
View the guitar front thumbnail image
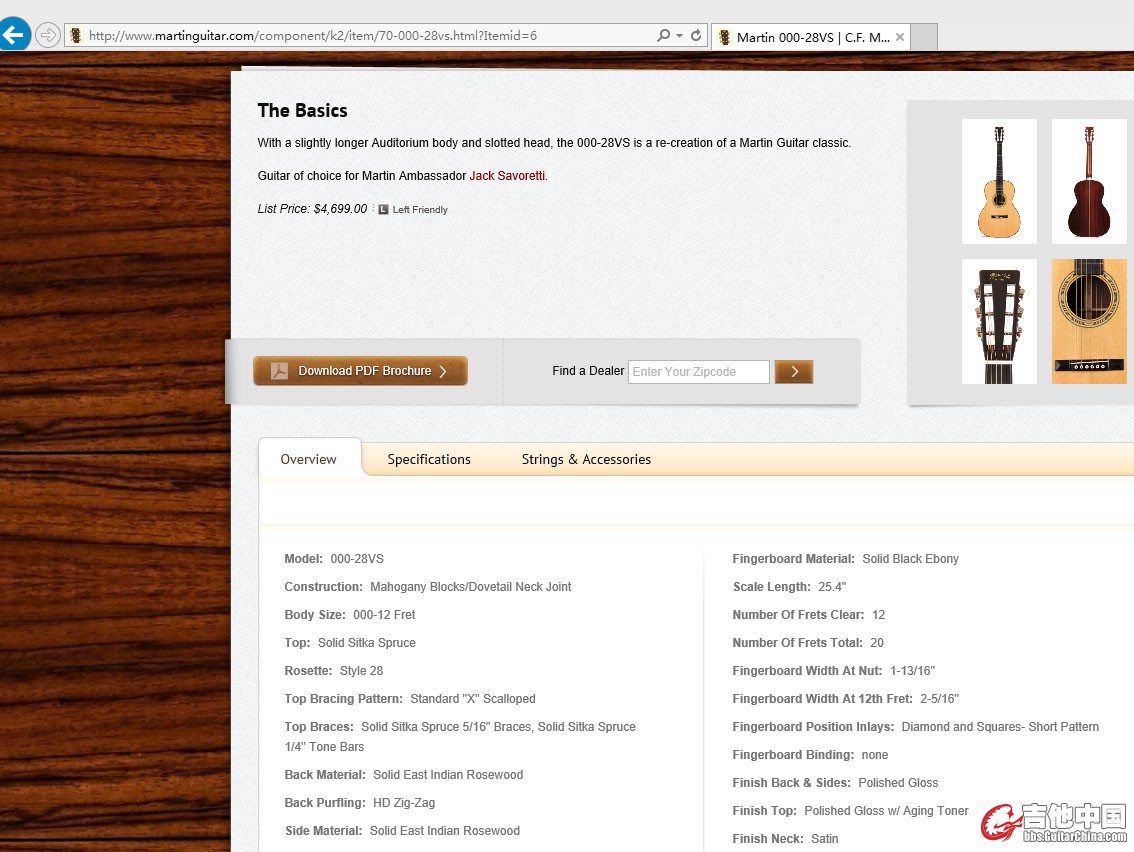(999, 181)
